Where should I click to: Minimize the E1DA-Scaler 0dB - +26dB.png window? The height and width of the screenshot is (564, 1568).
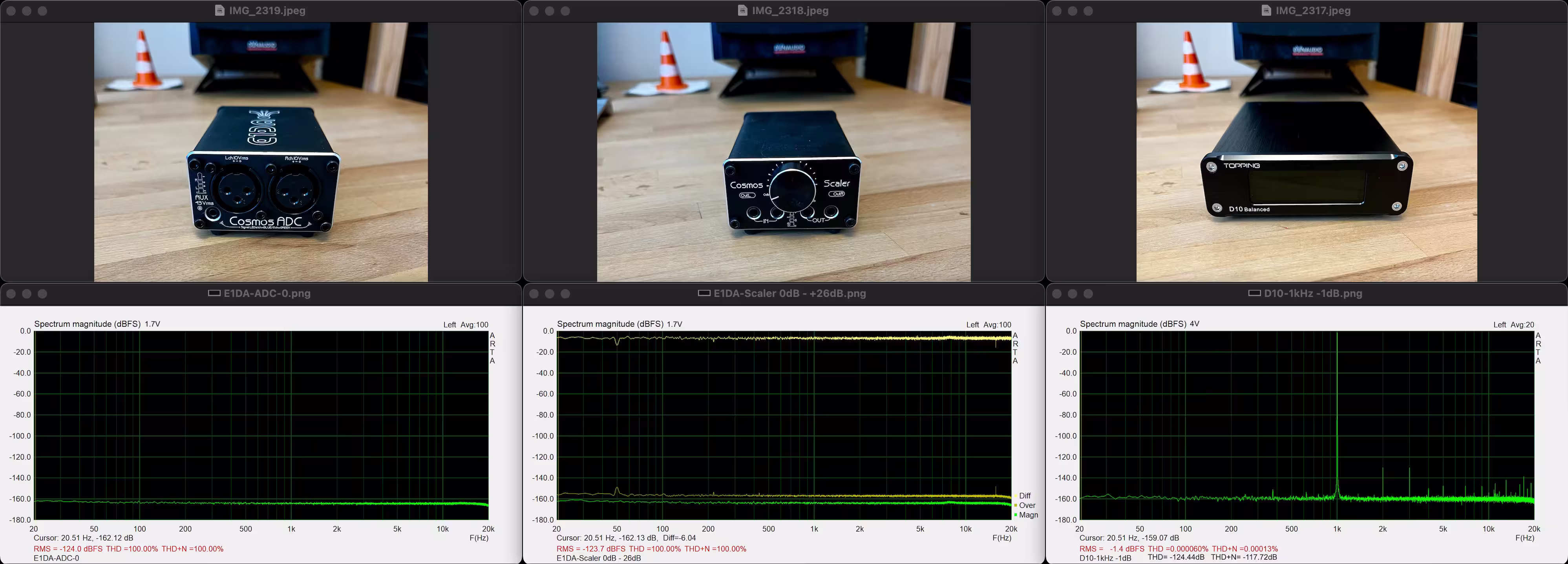550,293
